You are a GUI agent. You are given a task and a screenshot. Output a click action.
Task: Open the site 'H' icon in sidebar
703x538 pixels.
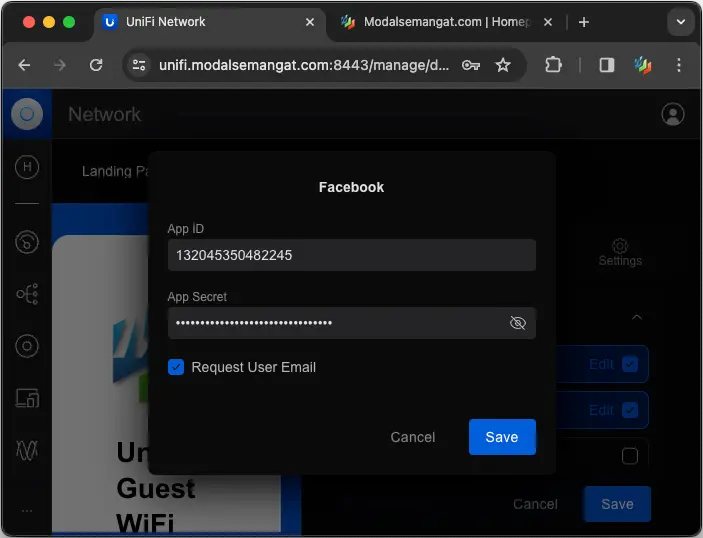pyautogui.click(x=27, y=167)
